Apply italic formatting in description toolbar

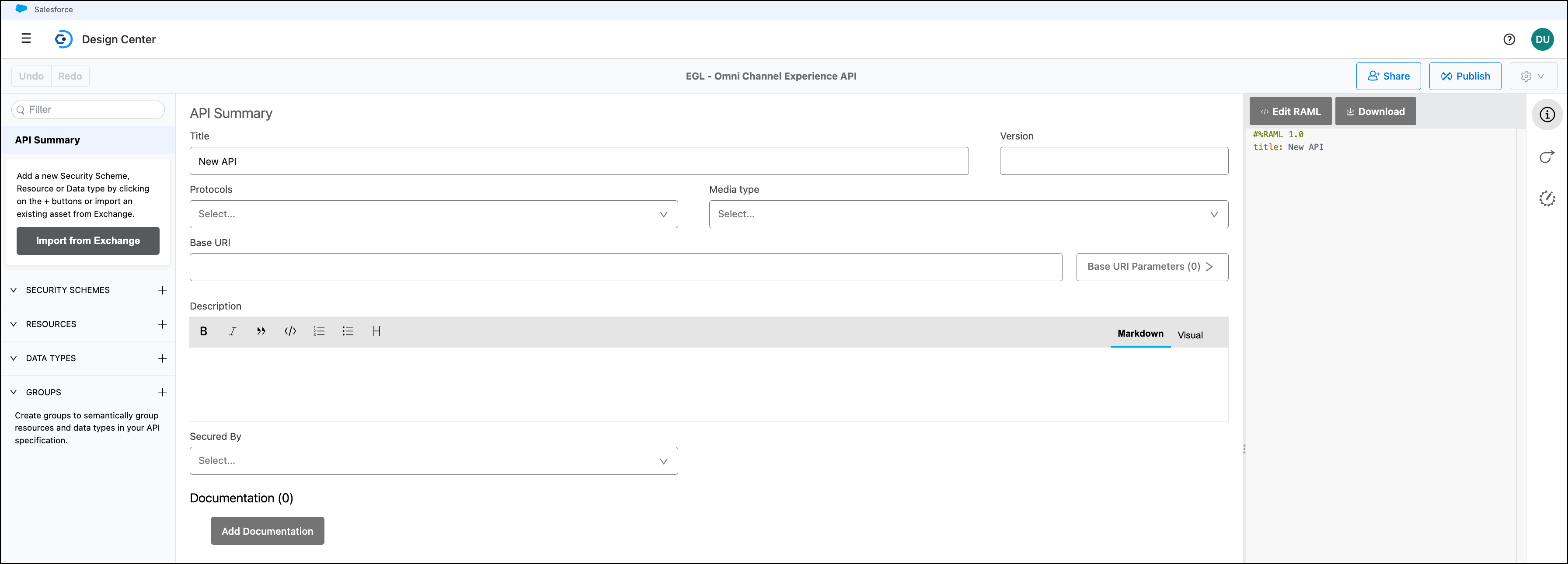[232, 331]
